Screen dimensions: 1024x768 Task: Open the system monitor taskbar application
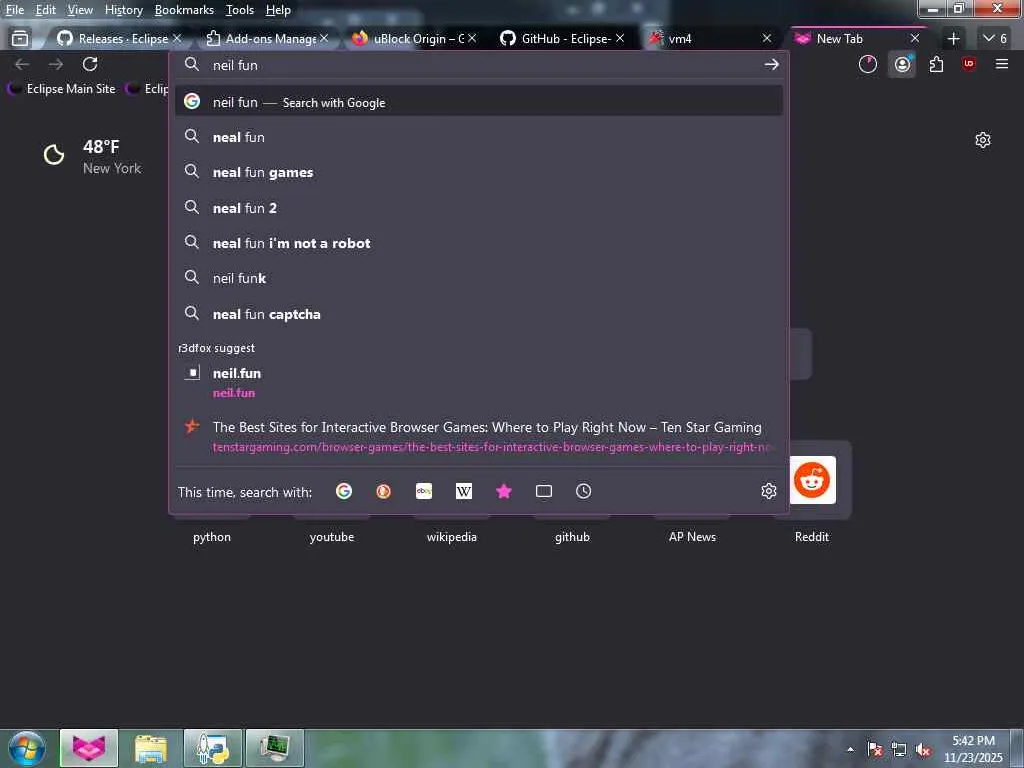click(x=275, y=748)
